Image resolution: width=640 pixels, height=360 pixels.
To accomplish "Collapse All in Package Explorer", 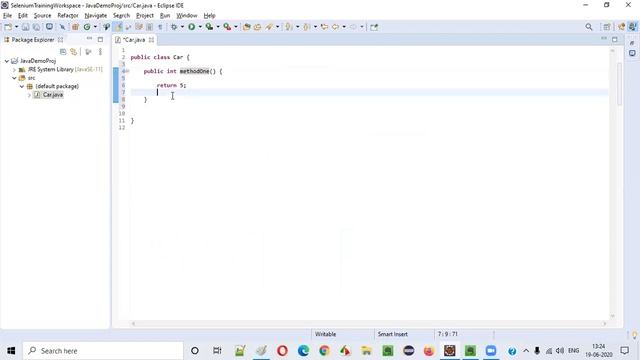I will coord(63,52).
